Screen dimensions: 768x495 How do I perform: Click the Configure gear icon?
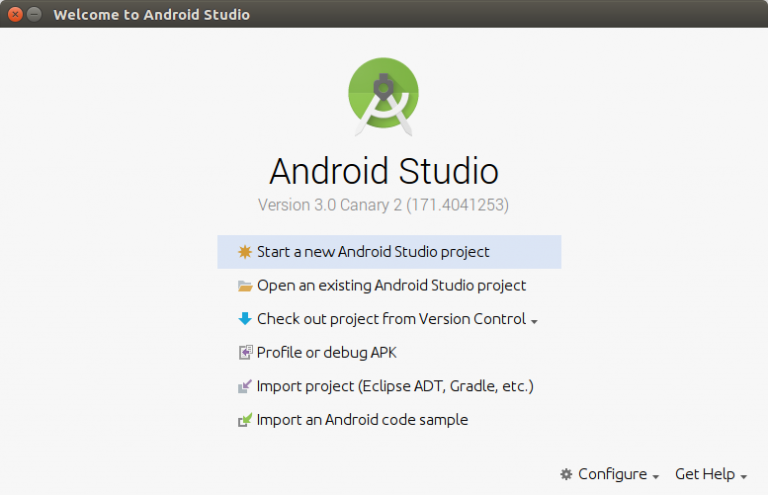tap(566, 474)
